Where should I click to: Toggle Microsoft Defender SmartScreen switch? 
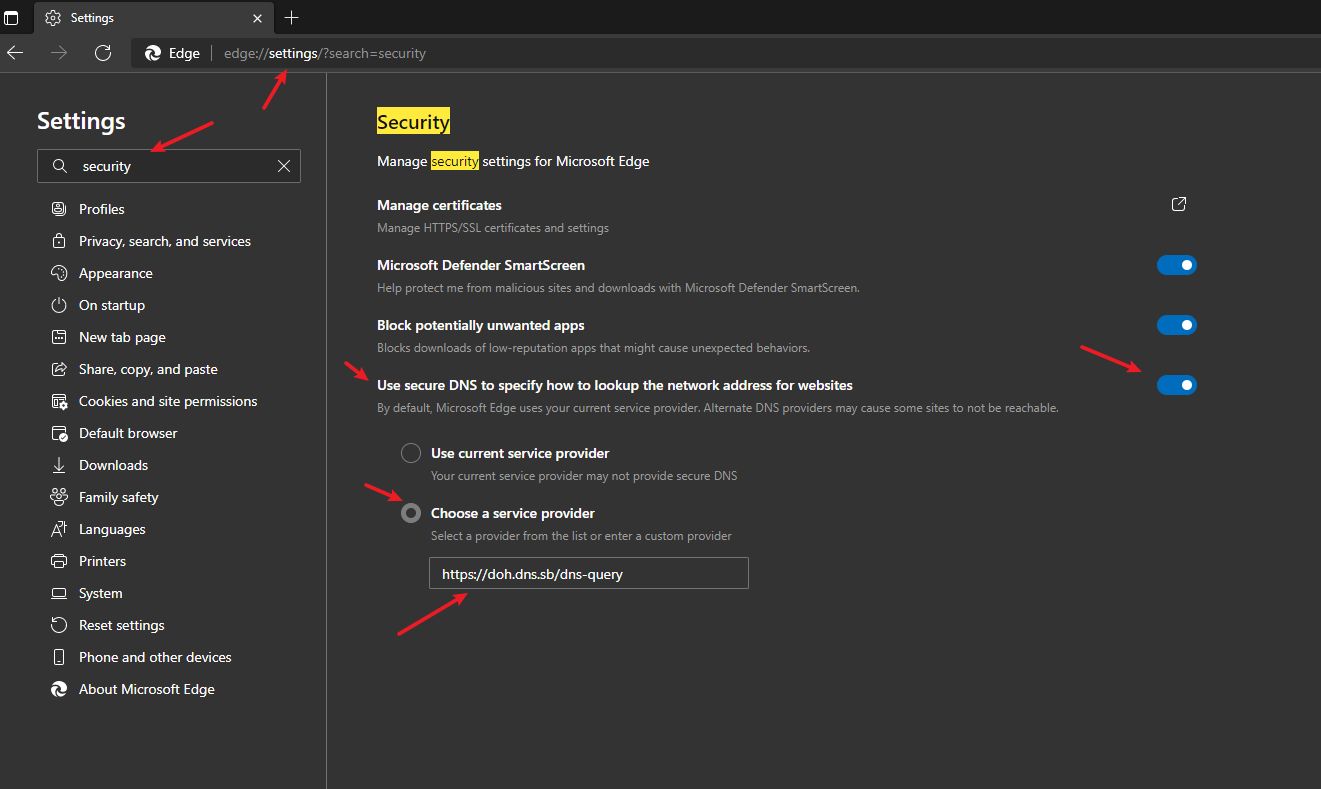click(x=1177, y=265)
